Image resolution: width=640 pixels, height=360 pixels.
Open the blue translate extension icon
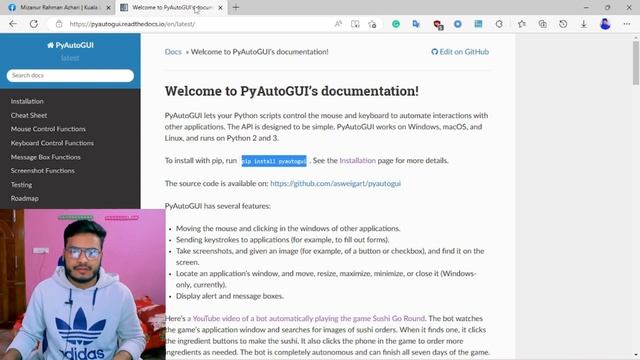(416, 24)
